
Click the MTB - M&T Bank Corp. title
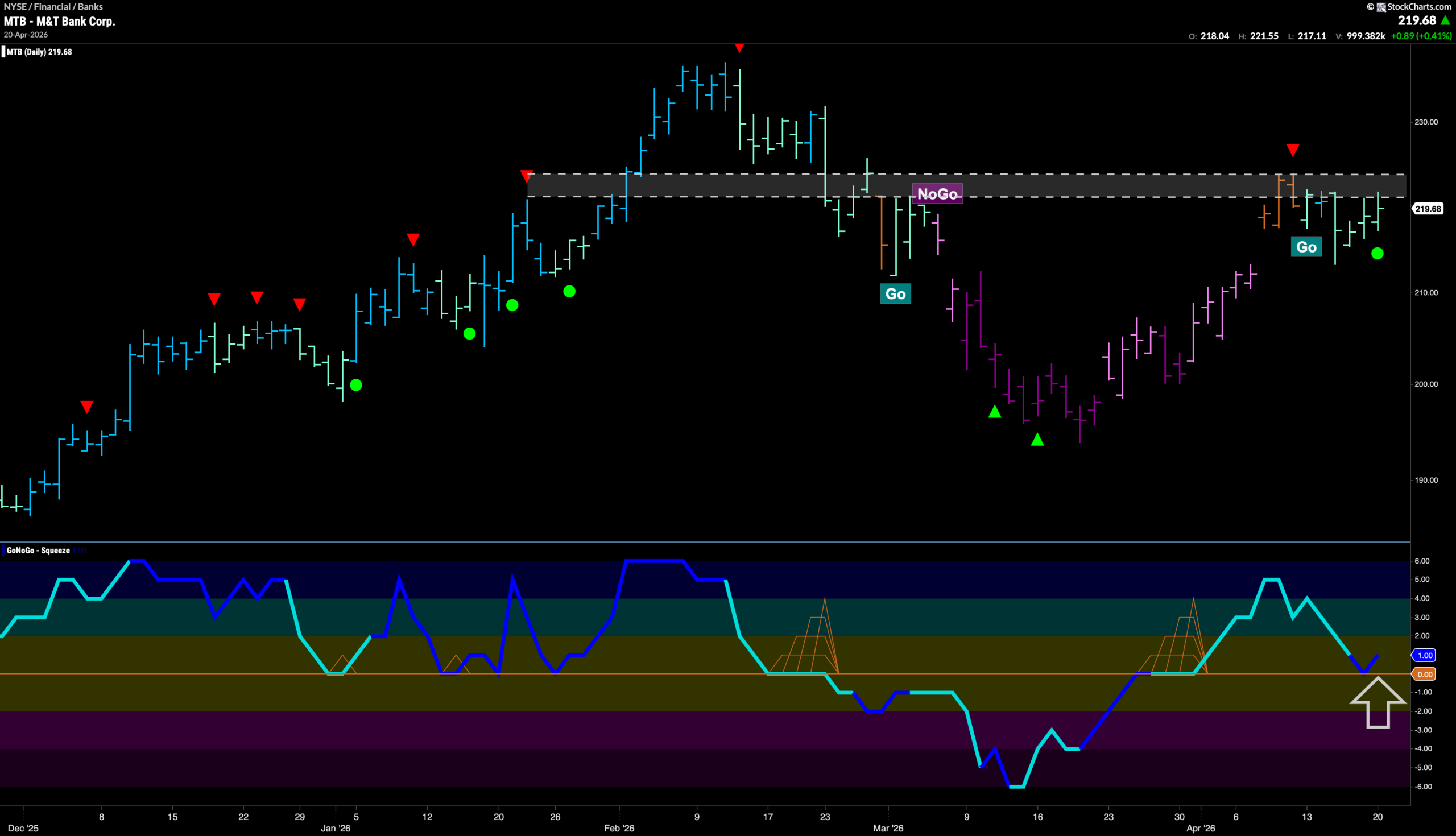pyautogui.click(x=60, y=21)
